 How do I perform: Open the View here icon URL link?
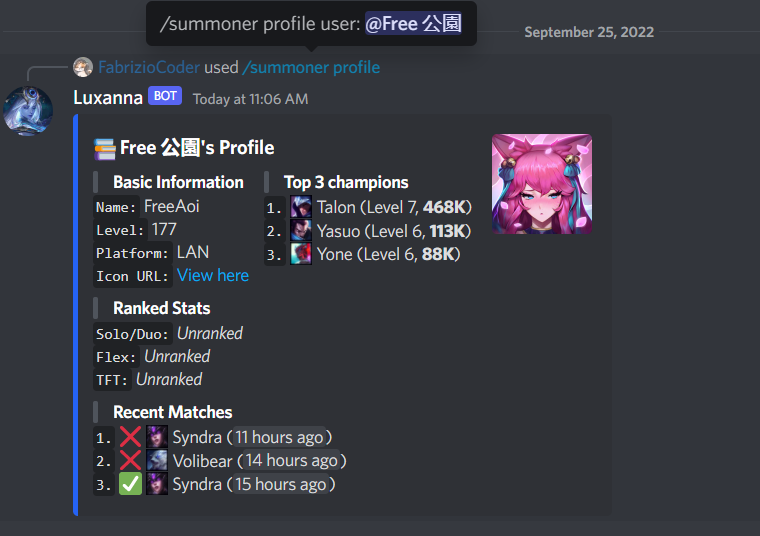[x=213, y=275]
